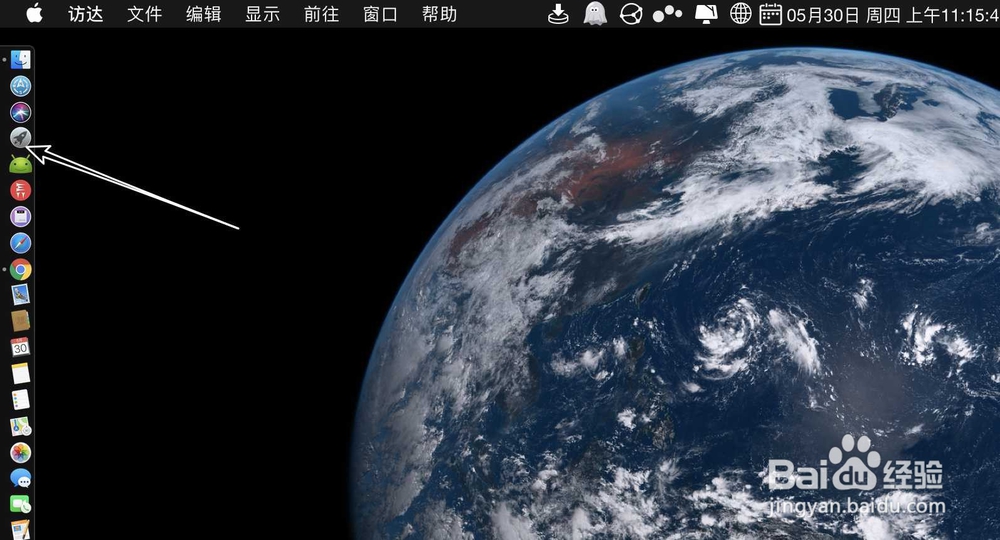Image resolution: width=1000 pixels, height=540 pixels.
Task: Click the monitor menu bar icon
Action: [706, 14]
